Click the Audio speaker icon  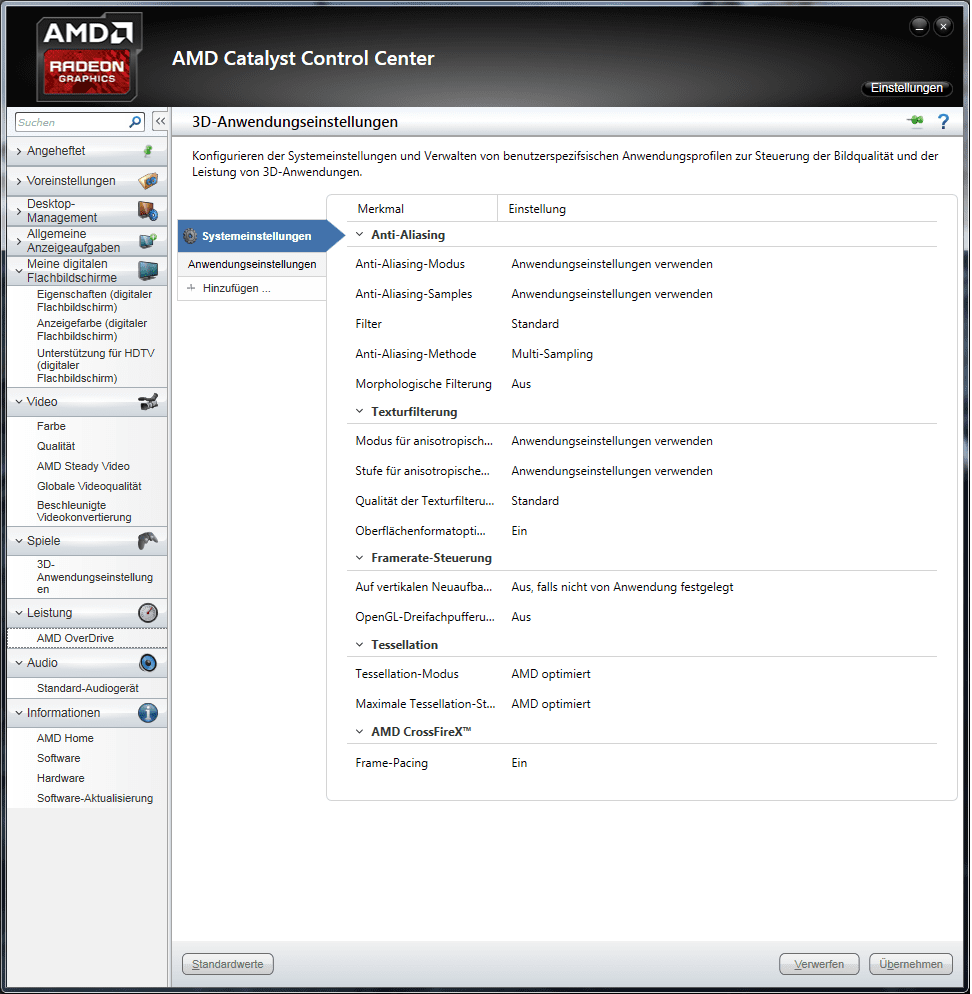148,663
